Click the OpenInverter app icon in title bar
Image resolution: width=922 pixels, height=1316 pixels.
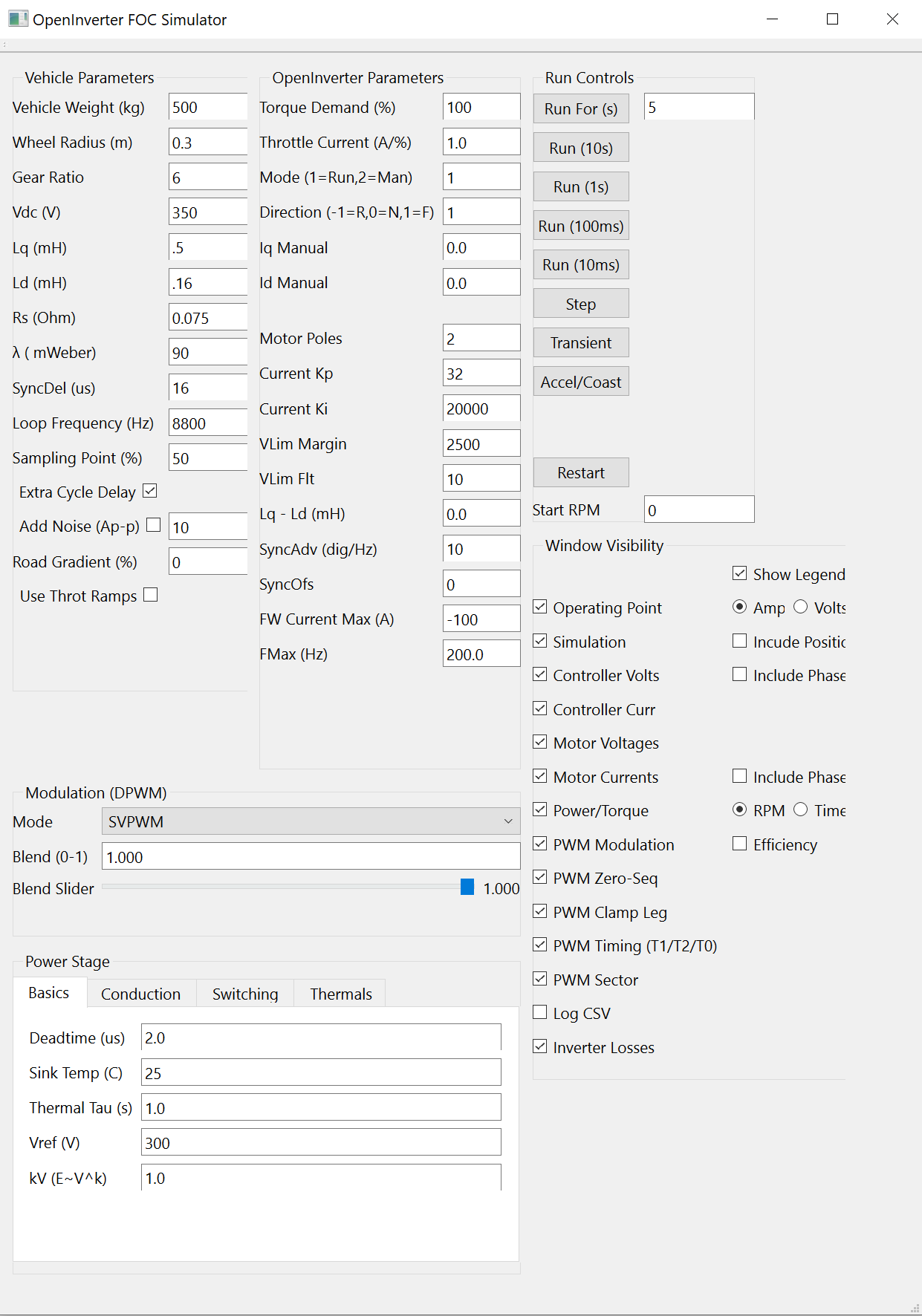click(x=18, y=19)
